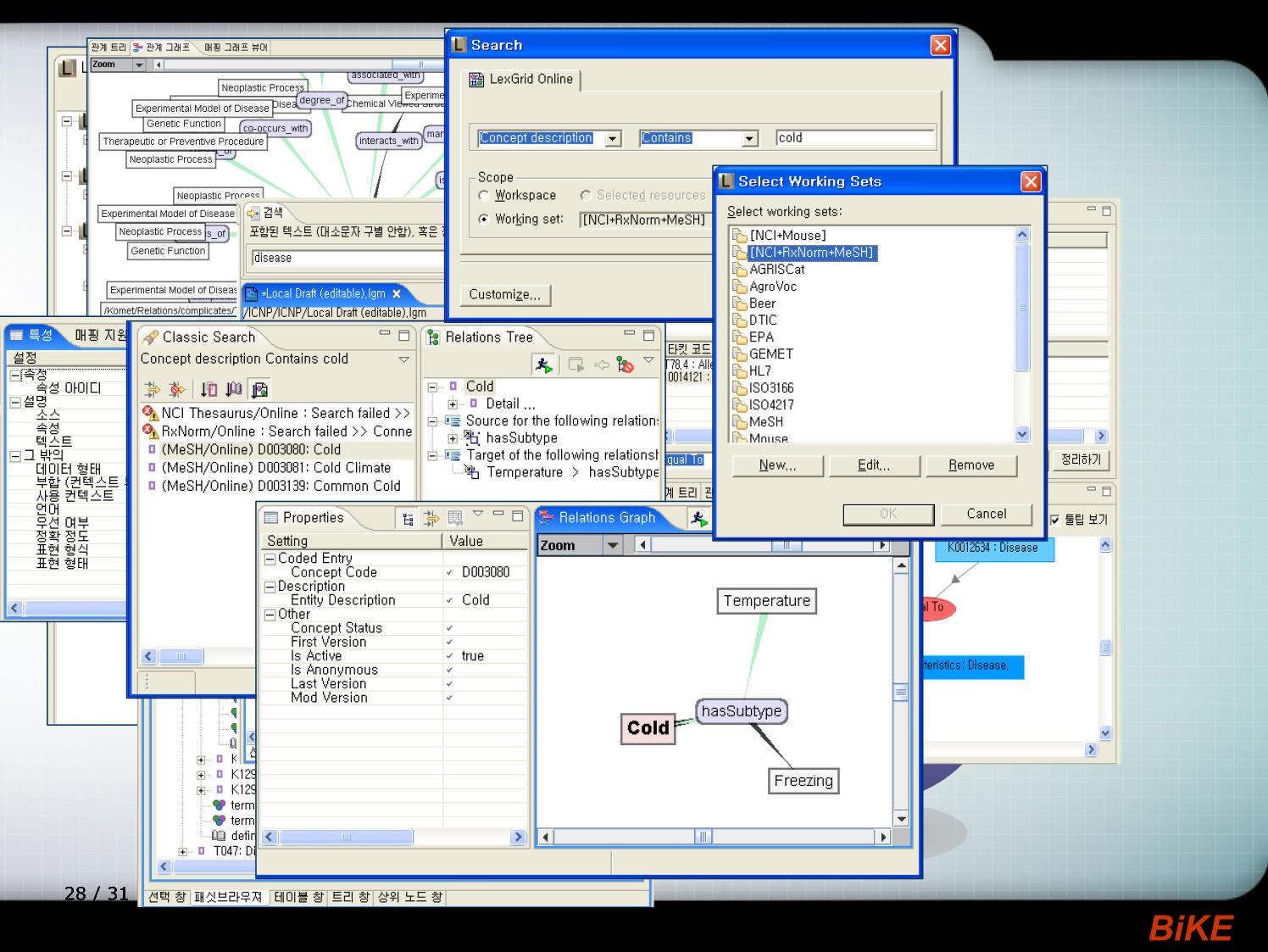Image resolution: width=1268 pixels, height=952 pixels.
Task: Click down-arrow book icon in Classic Search toolbar
Action: tap(234, 390)
